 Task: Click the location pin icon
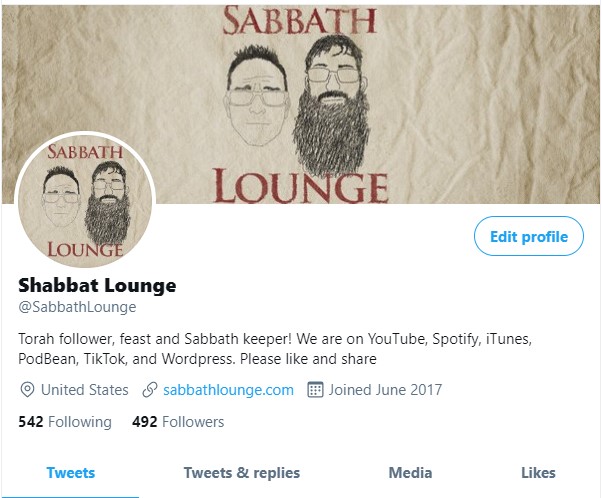click(x=27, y=390)
